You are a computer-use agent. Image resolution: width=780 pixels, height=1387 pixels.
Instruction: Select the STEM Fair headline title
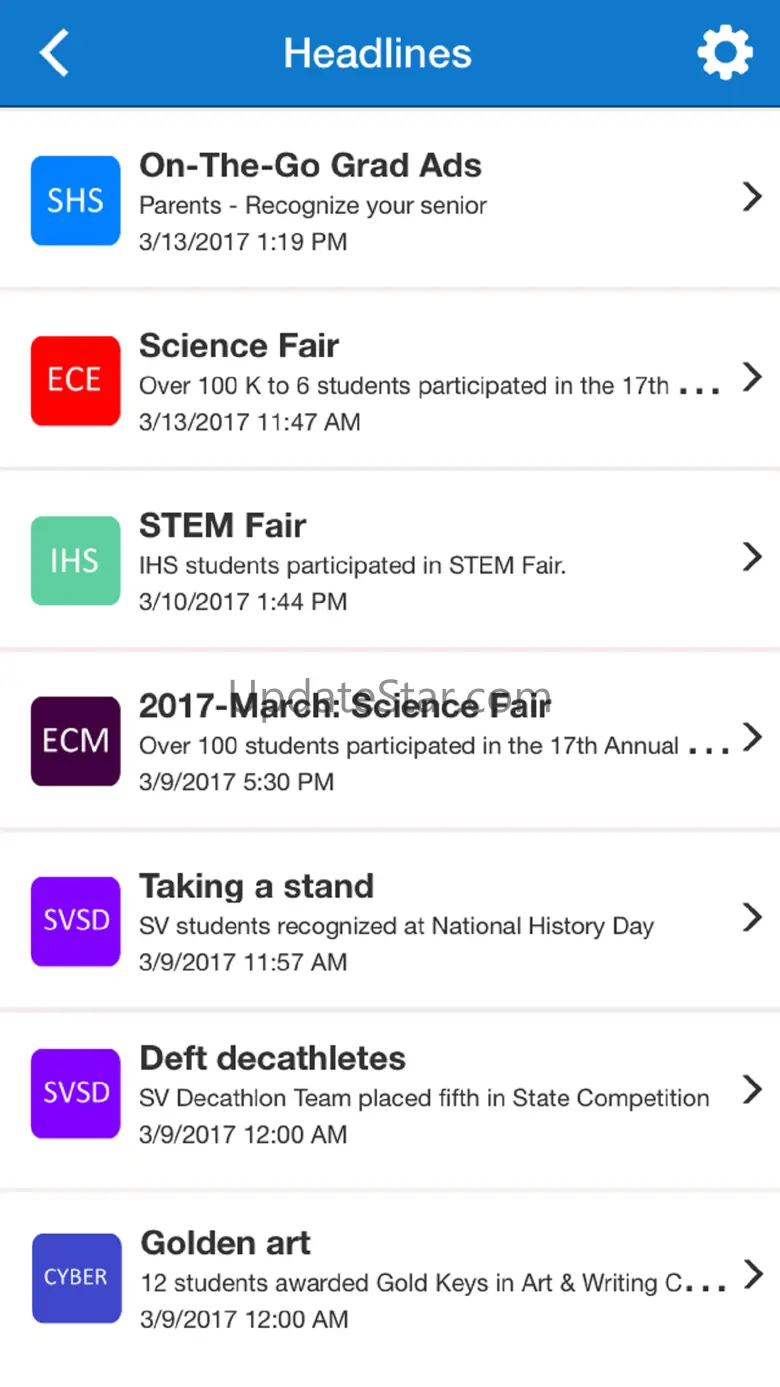(222, 526)
